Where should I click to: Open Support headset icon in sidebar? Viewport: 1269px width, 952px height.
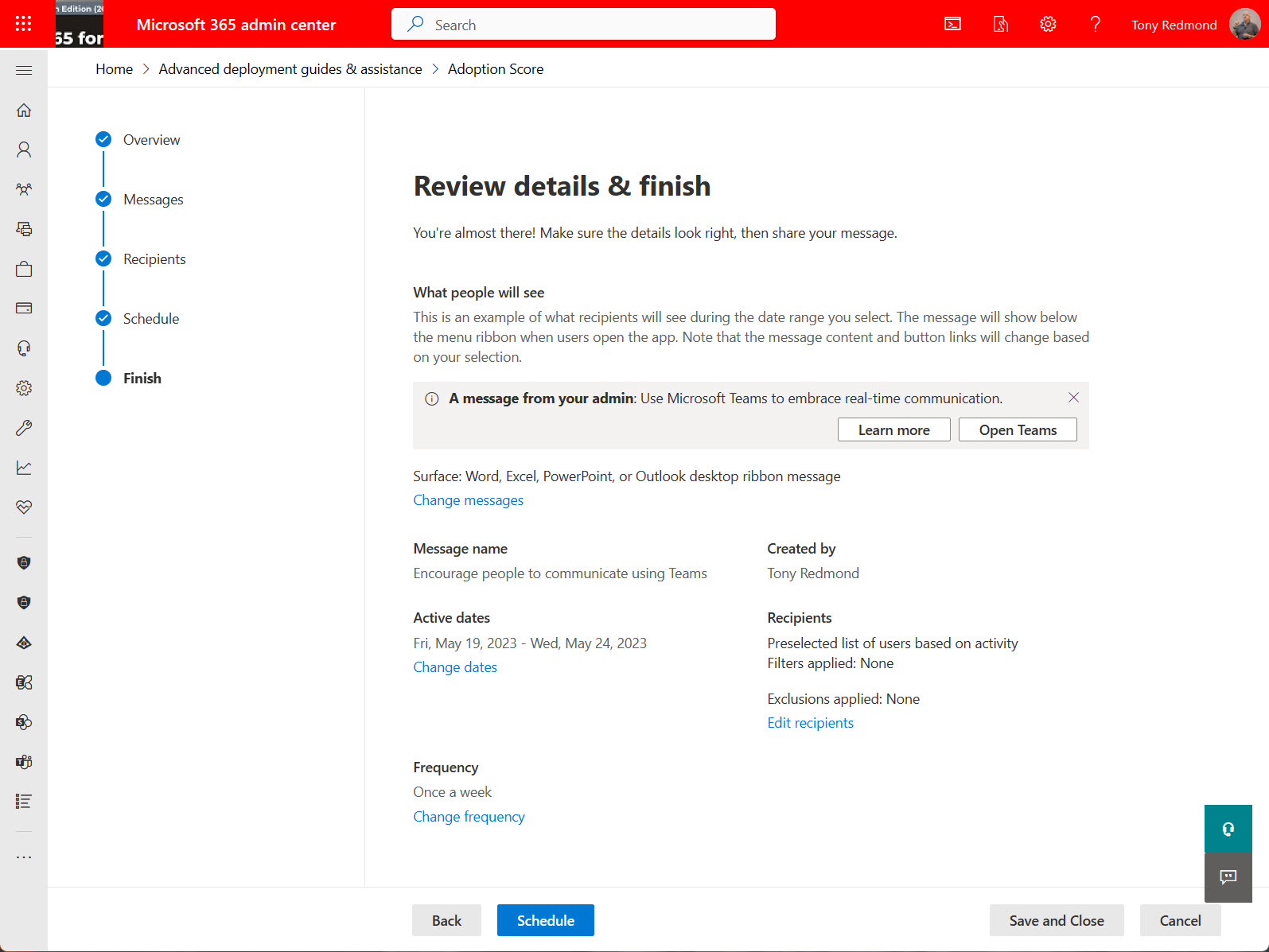coord(24,348)
